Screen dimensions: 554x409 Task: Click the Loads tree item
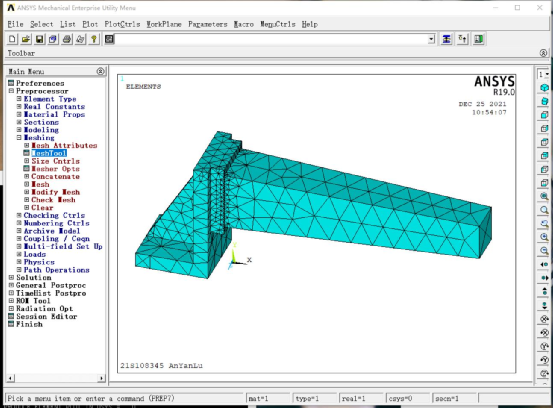point(35,254)
